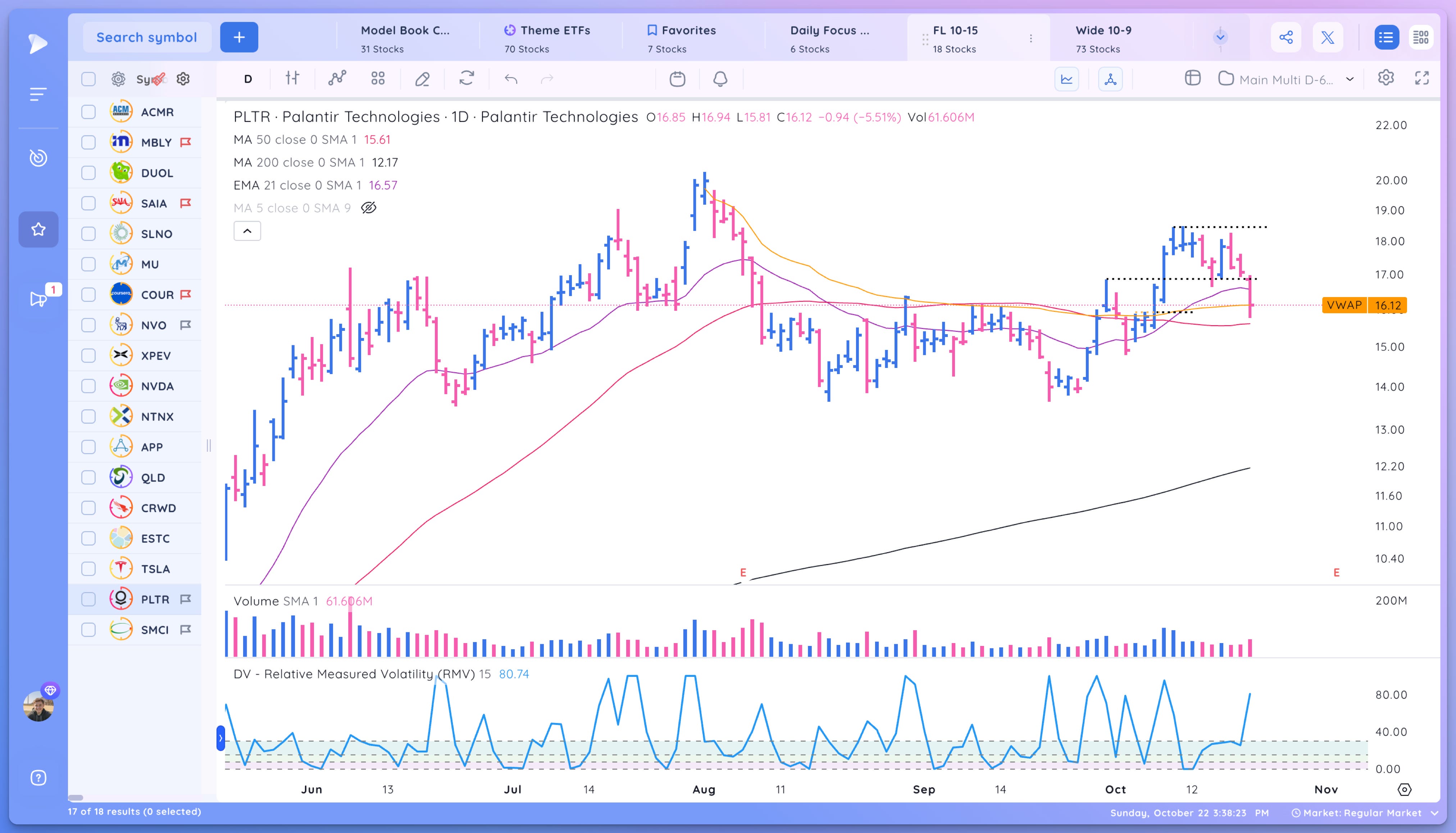Click the blue plus add button
1456x833 pixels.
[239, 37]
